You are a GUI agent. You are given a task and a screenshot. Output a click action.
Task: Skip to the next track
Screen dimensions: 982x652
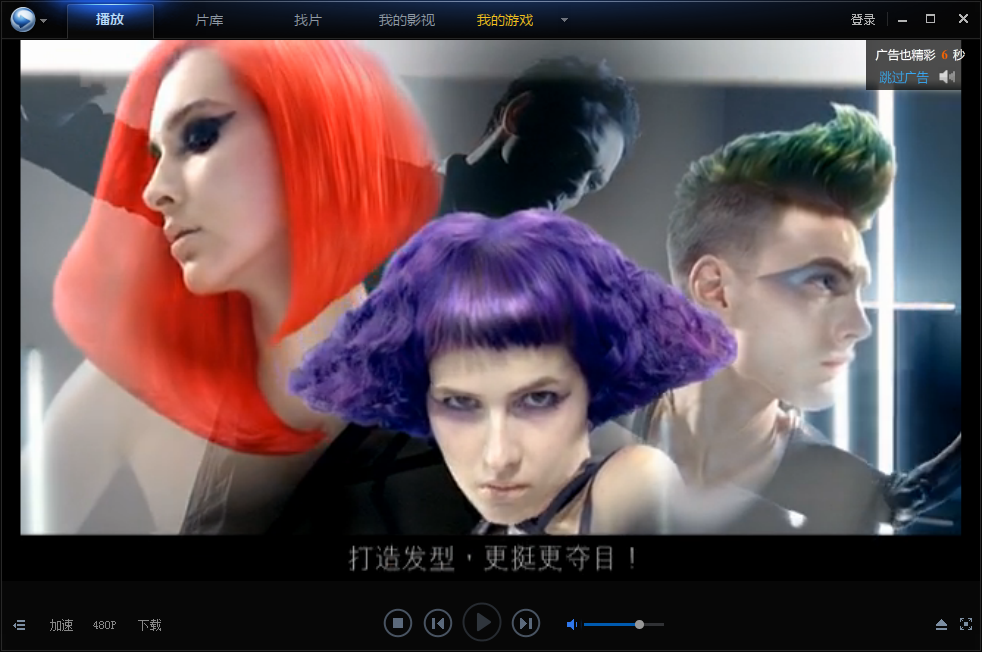525,623
